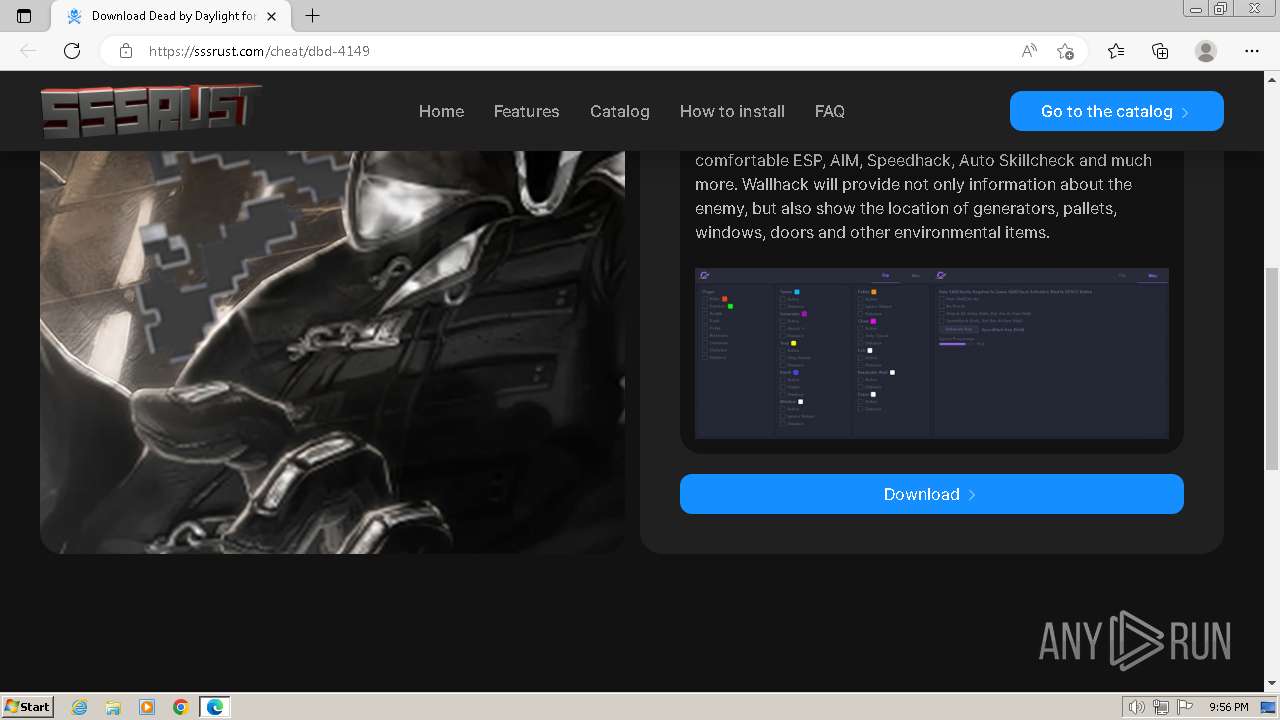Screen dimensions: 1280x720
Task: Open the Action Center flag icon
Action: tap(1185, 707)
